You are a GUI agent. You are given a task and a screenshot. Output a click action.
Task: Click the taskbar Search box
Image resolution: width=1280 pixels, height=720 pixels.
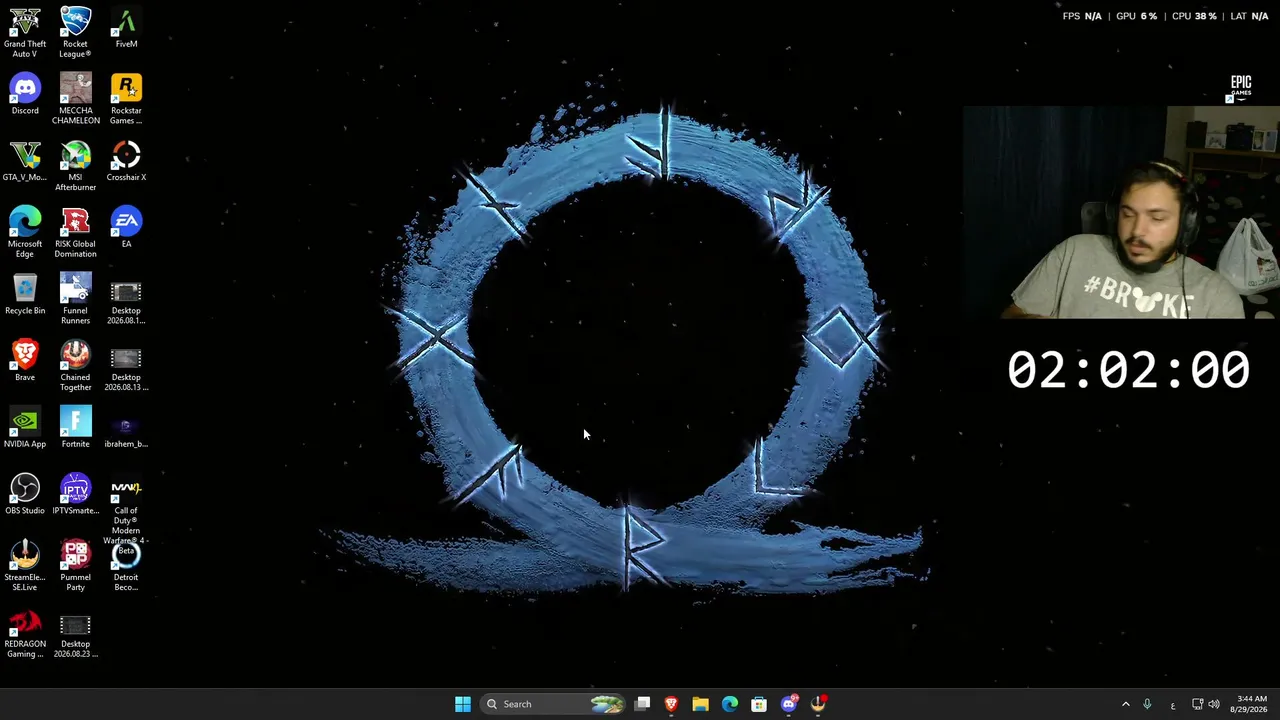click(552, 704)
